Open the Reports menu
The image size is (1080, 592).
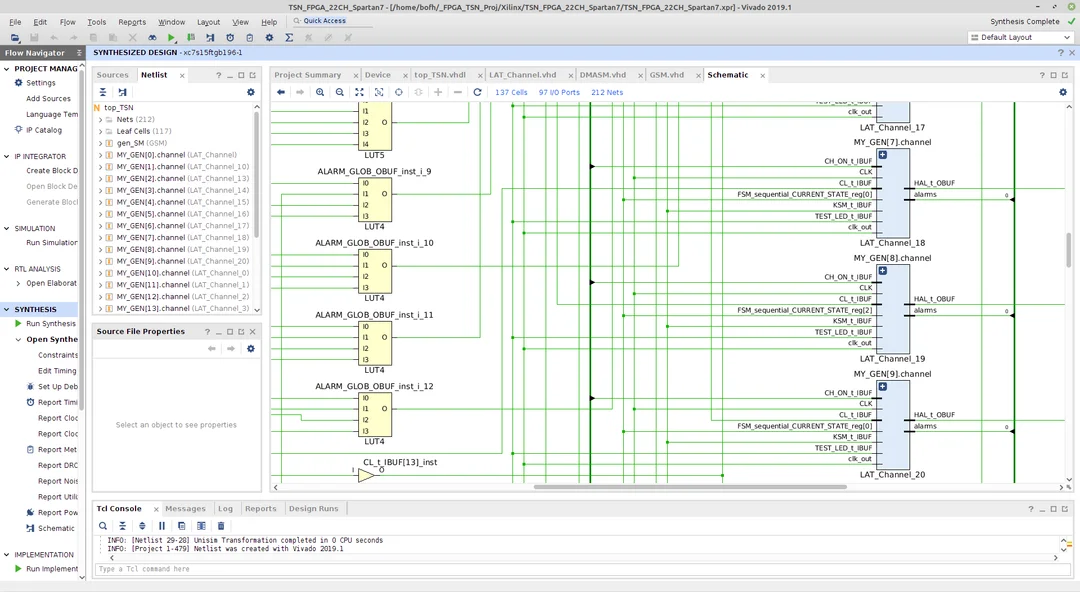[x=132, y=22]
